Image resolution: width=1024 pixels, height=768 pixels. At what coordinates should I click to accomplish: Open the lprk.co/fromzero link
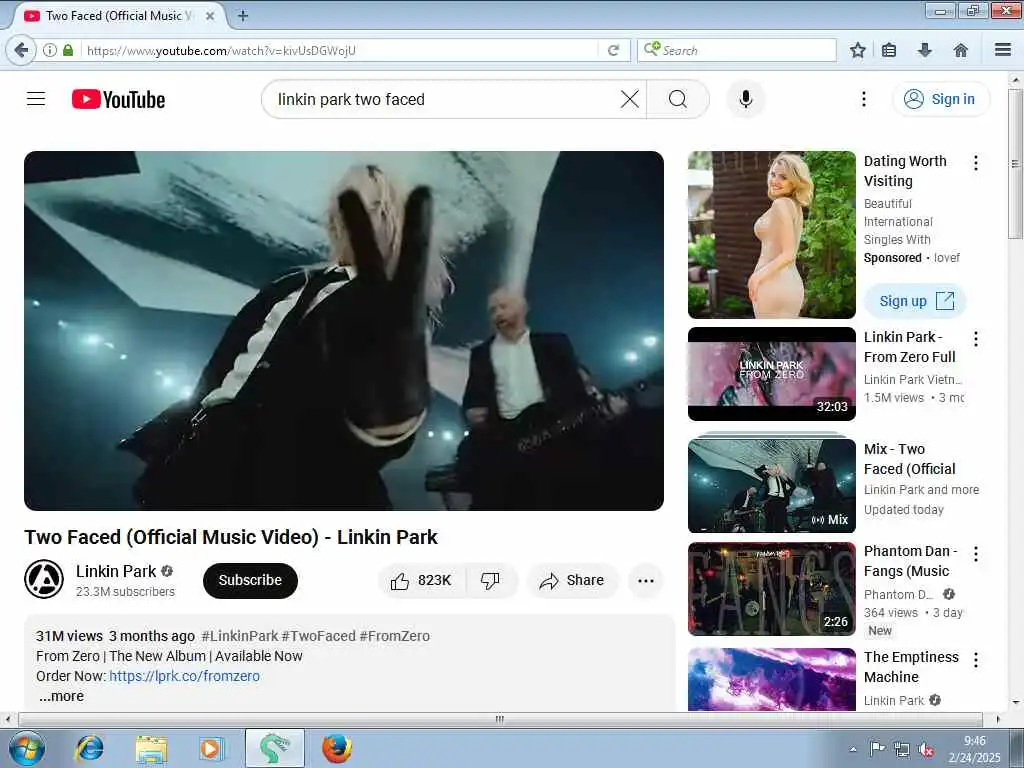coord(184,676)
